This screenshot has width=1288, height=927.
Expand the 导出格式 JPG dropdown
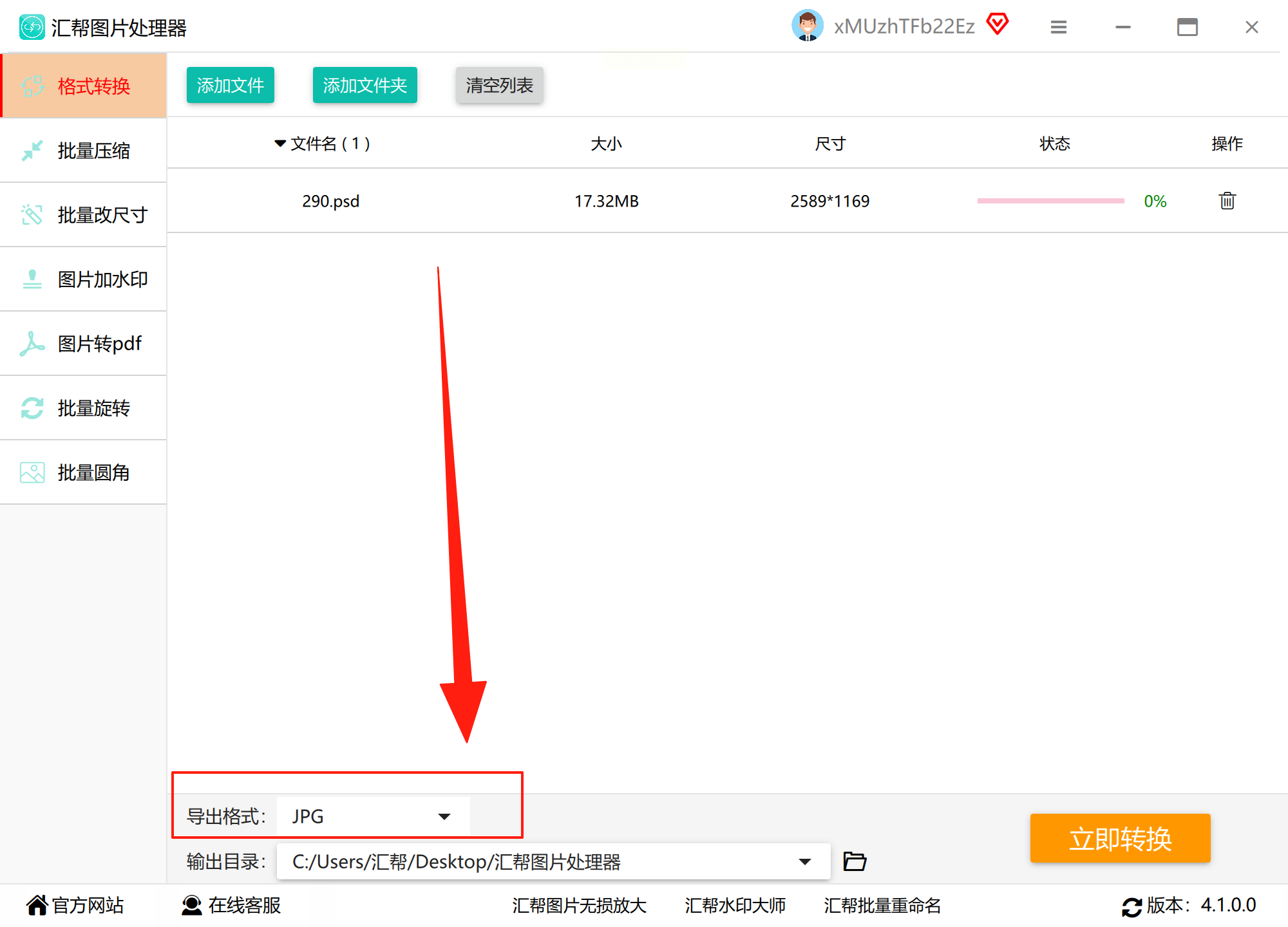tap(444, 816)
